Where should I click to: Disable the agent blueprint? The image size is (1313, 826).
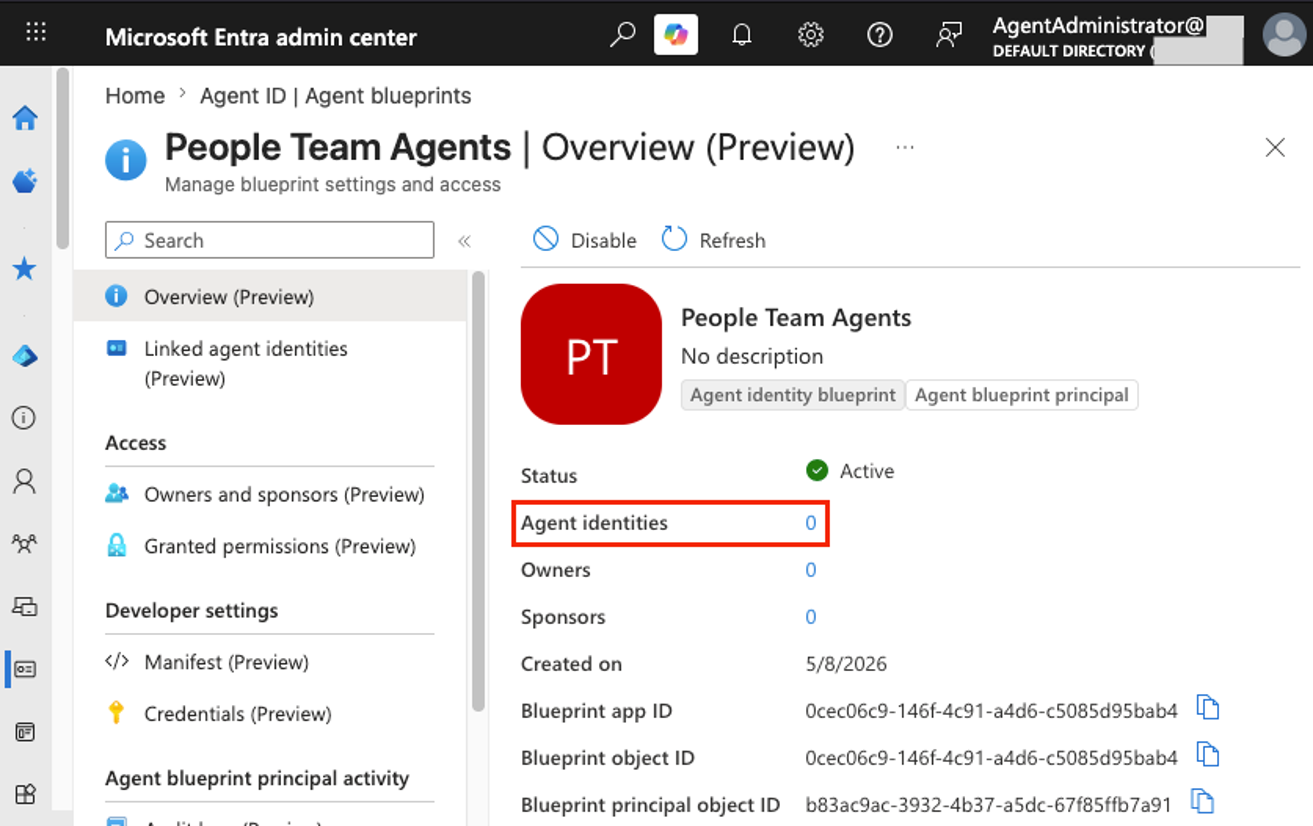click(x=585, y=240)
